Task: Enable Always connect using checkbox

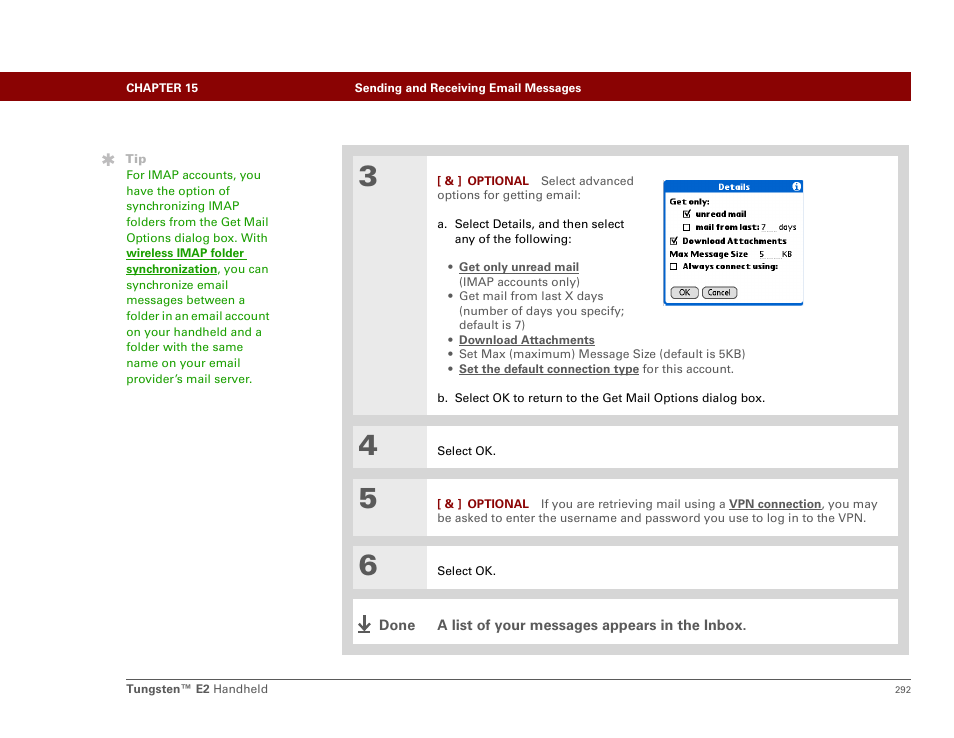Action: 673,266
